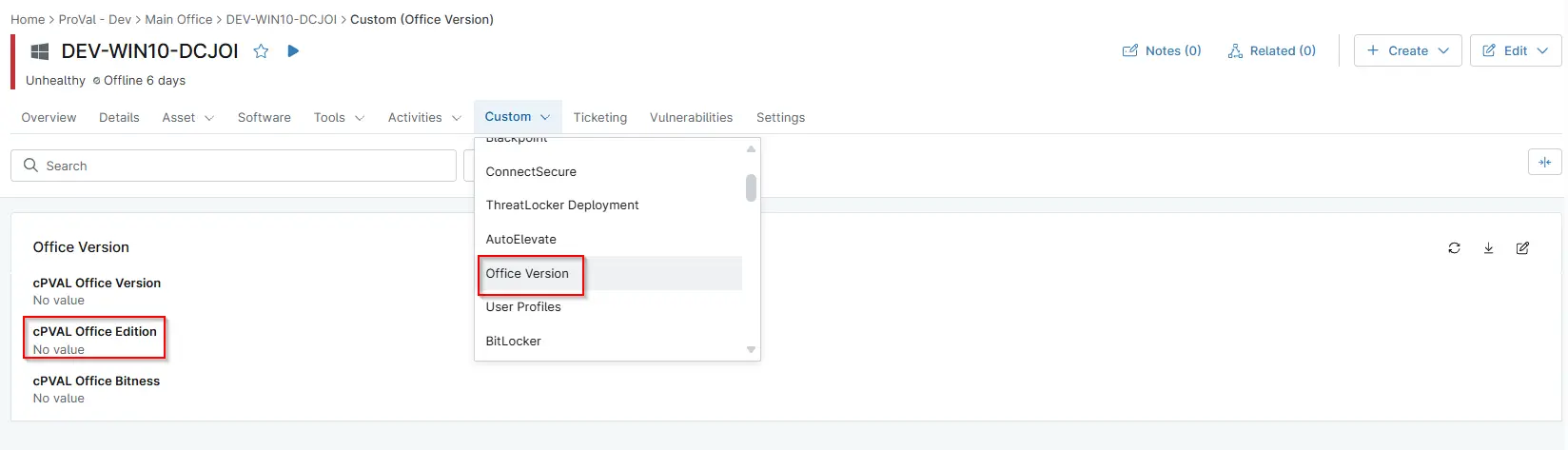Expand the Activities tab menu
Viewport: 1568px width, 450px height.
coord(424,118)
